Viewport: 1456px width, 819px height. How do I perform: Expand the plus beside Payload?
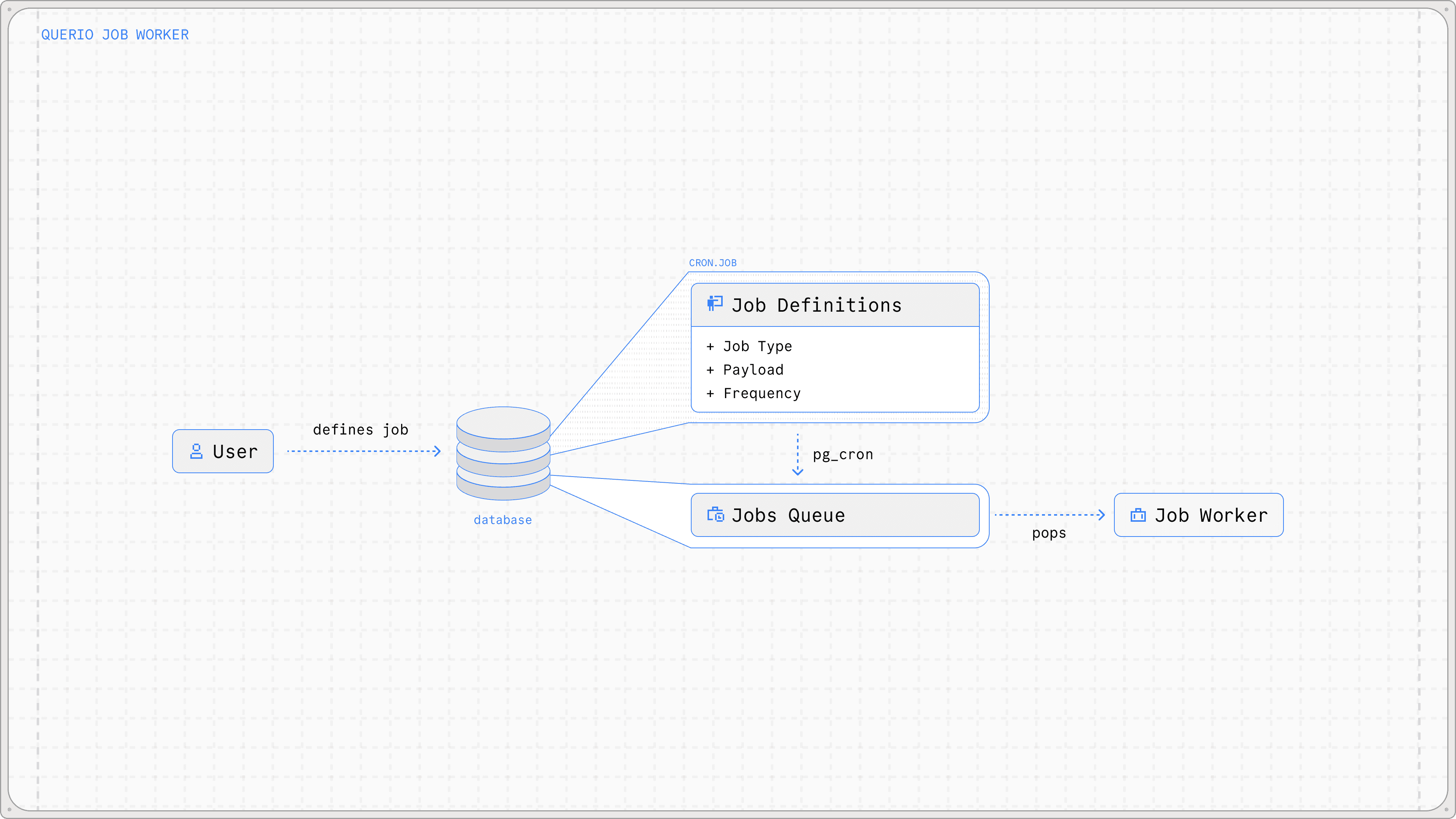[x=711, y=370]
